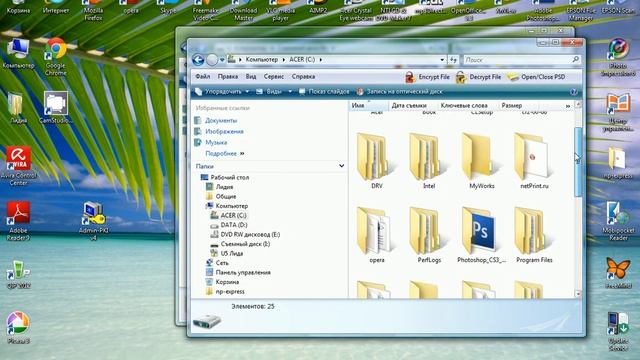Select Компьютер in the folder tree
The image size is (640, 360).
(231, 206)
